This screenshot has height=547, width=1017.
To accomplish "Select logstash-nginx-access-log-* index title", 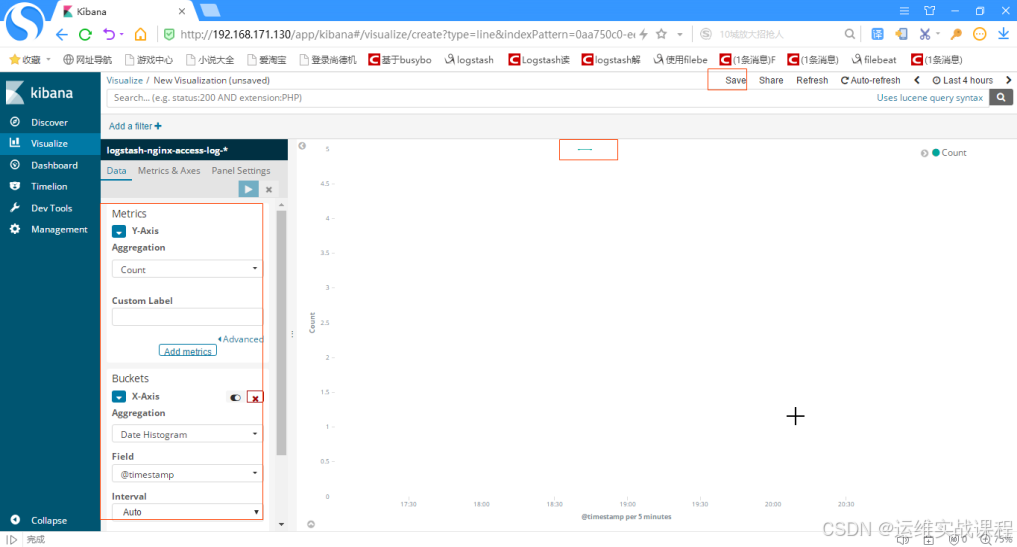I will pos(167,150).
